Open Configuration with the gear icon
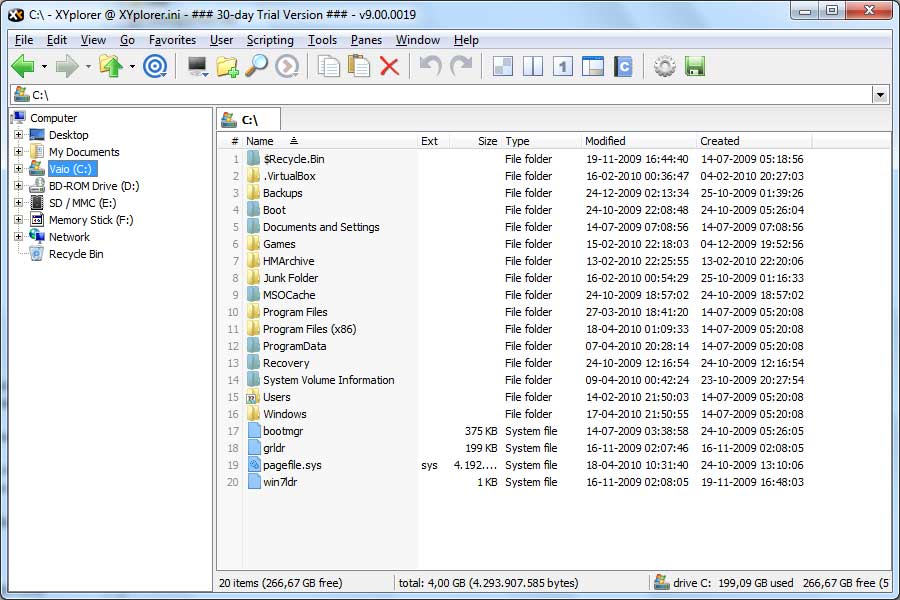 (664, 67)
